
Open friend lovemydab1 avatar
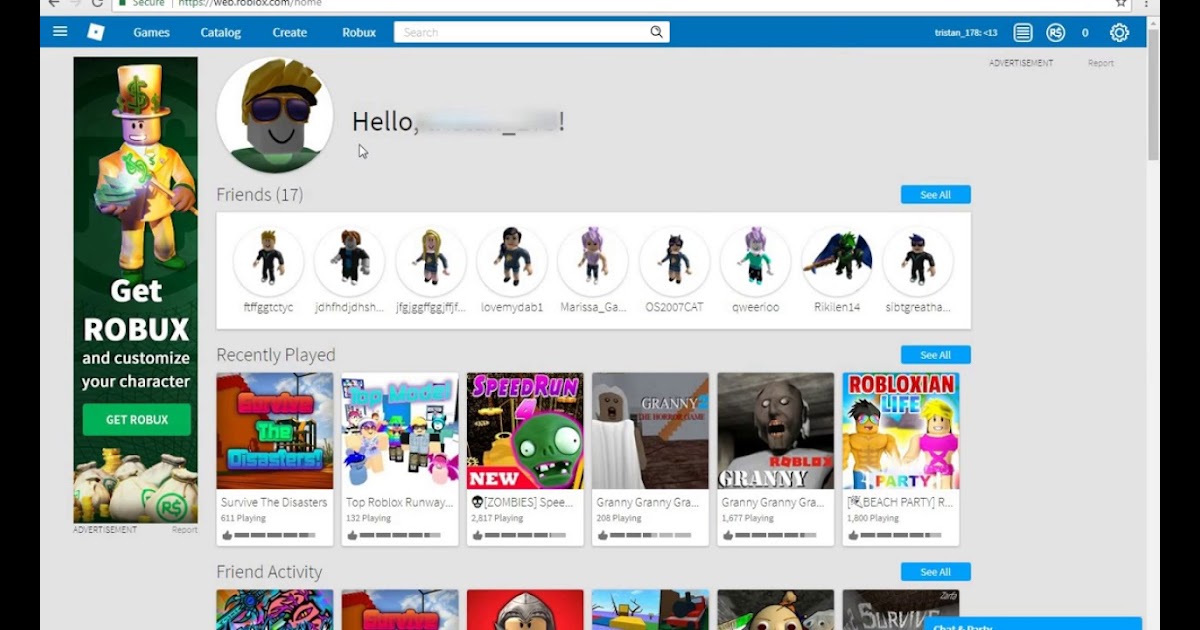[512, 261]
